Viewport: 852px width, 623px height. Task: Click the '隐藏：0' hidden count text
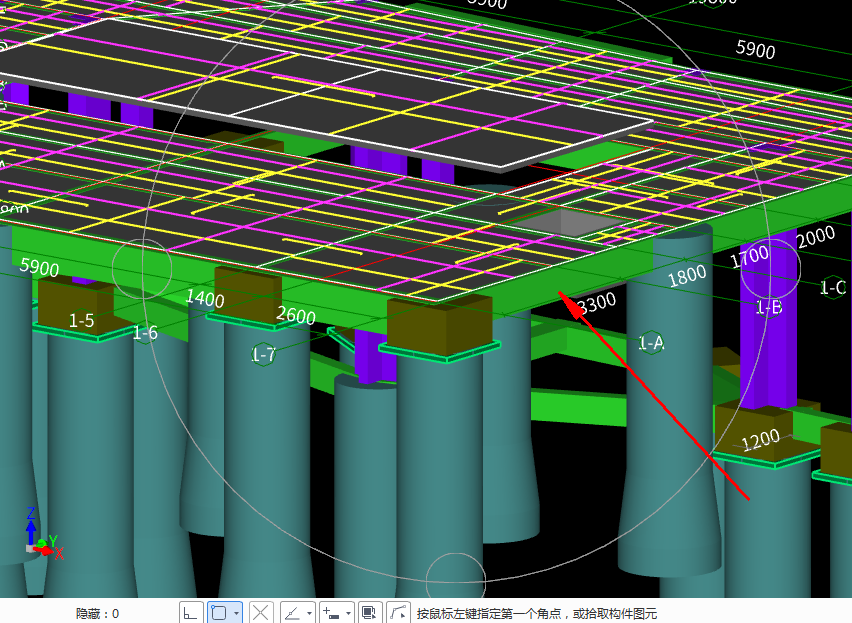[x=97, y=614]
